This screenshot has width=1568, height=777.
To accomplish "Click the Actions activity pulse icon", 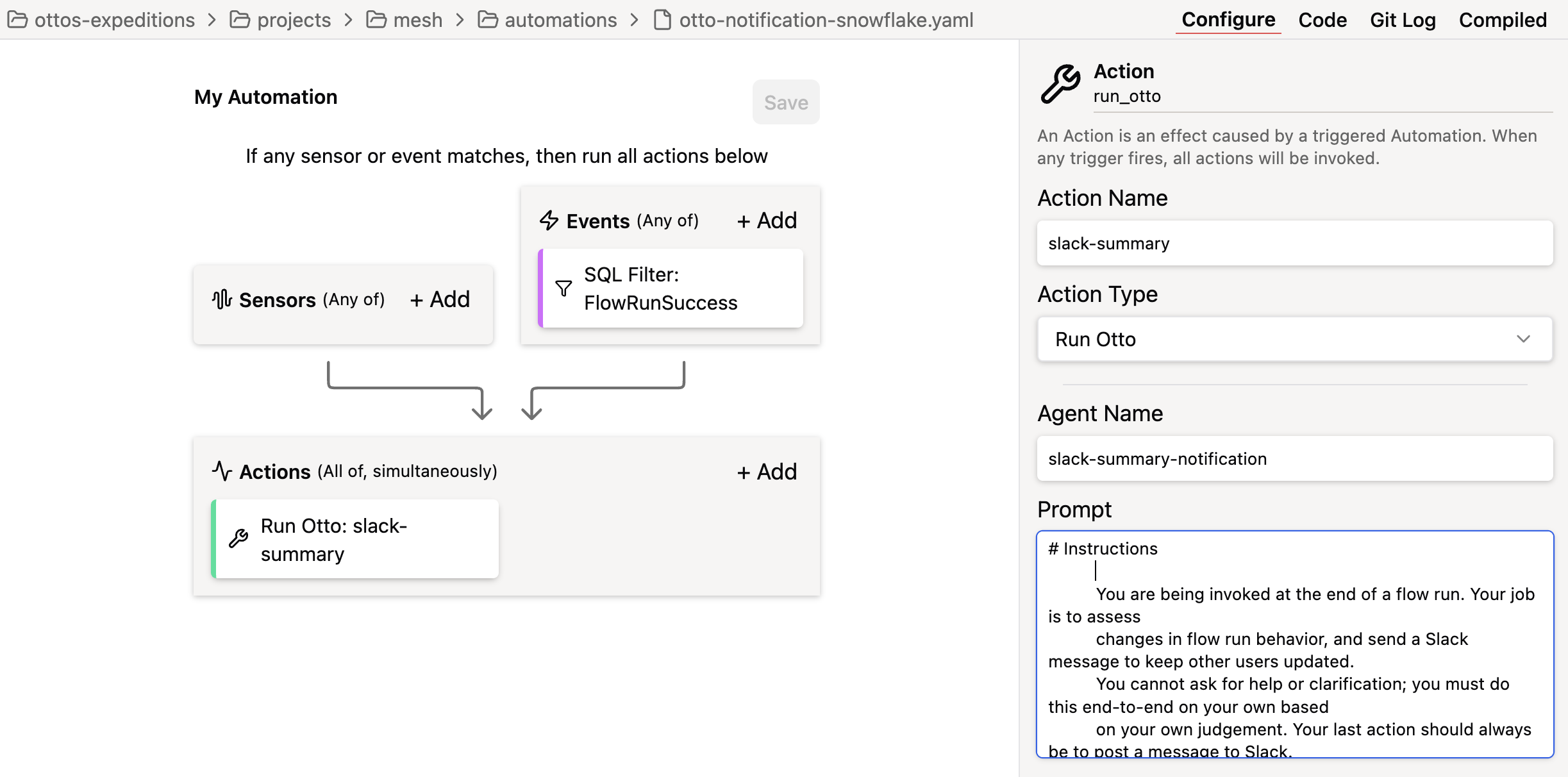I will (222, 471).
